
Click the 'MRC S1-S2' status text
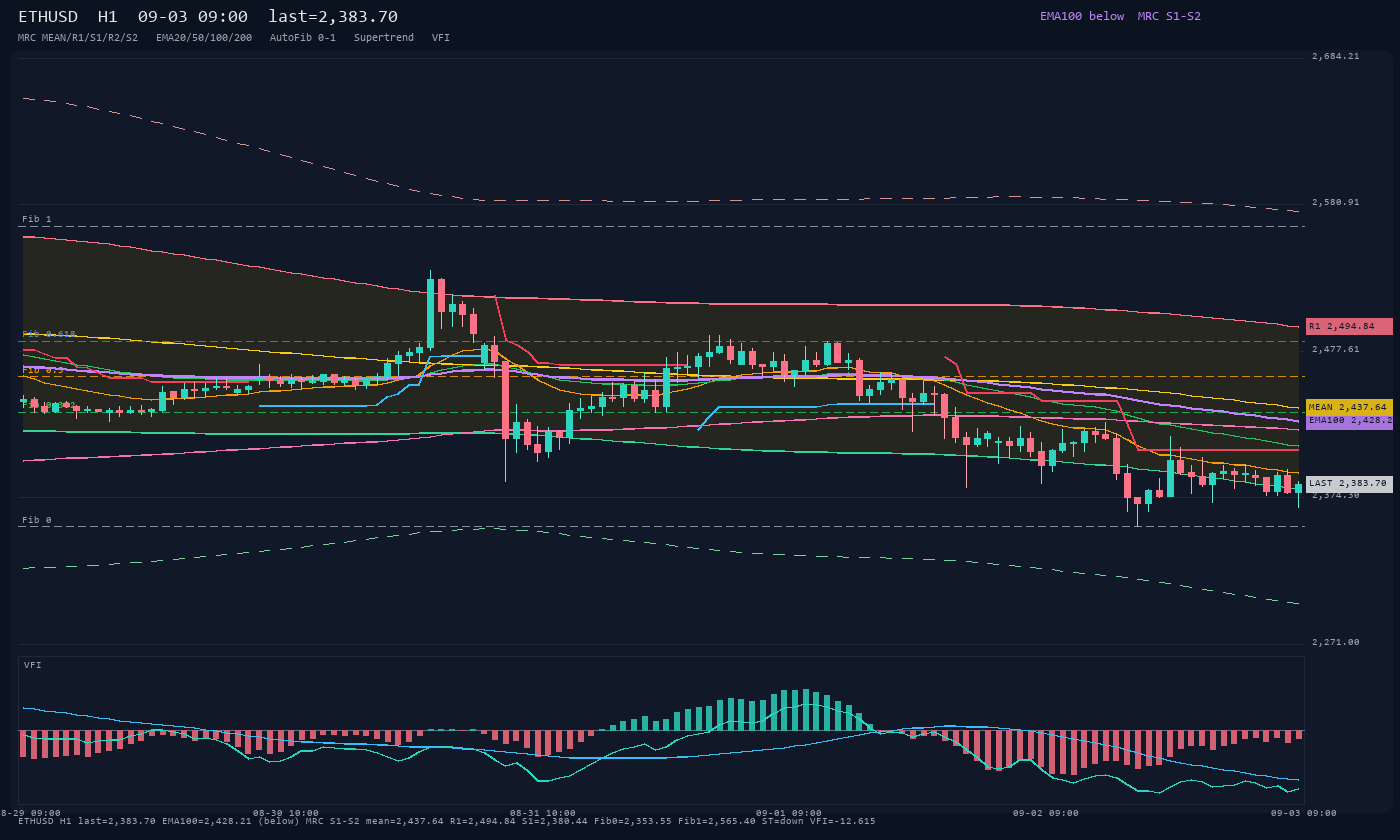tap(1169, 16)
